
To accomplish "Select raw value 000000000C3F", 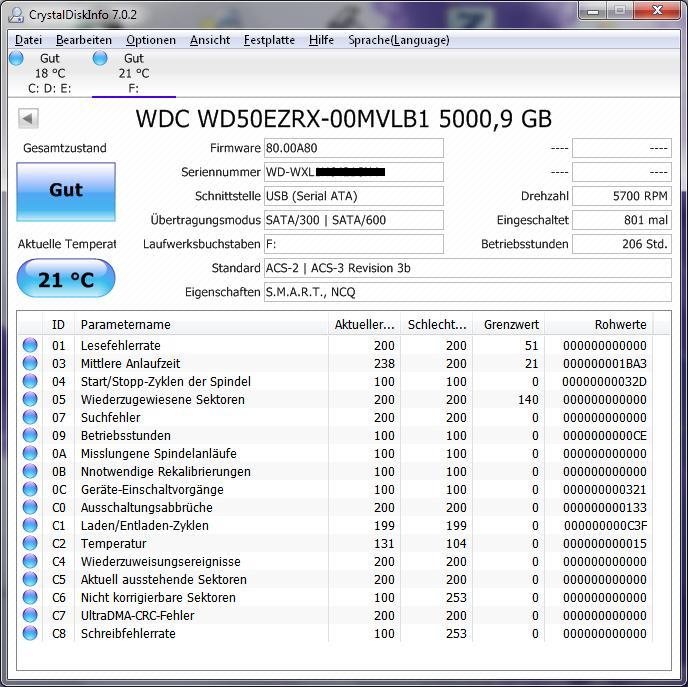I will click(x=606, y=526).
